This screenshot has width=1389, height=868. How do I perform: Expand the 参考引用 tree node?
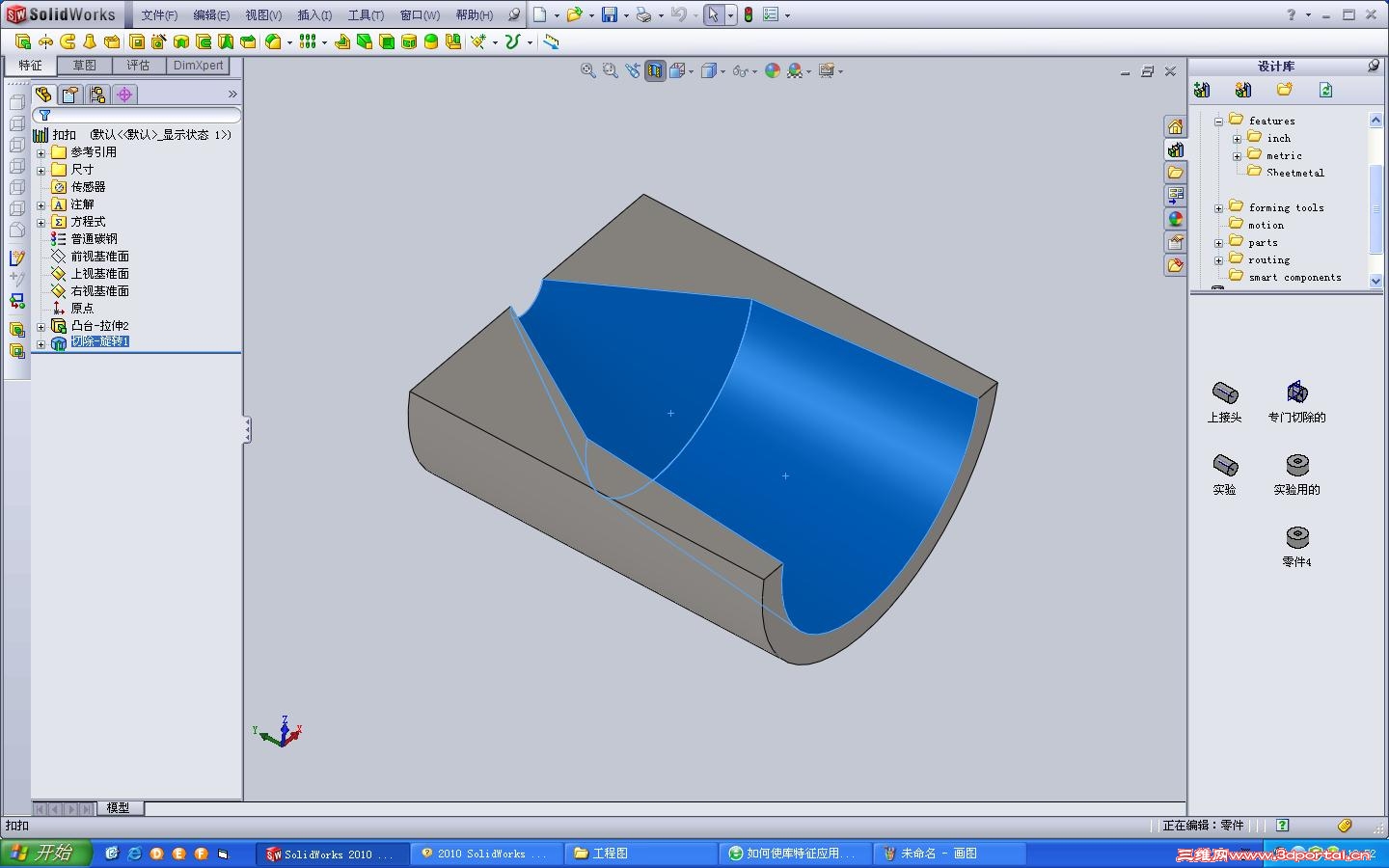tap(41, 152)
